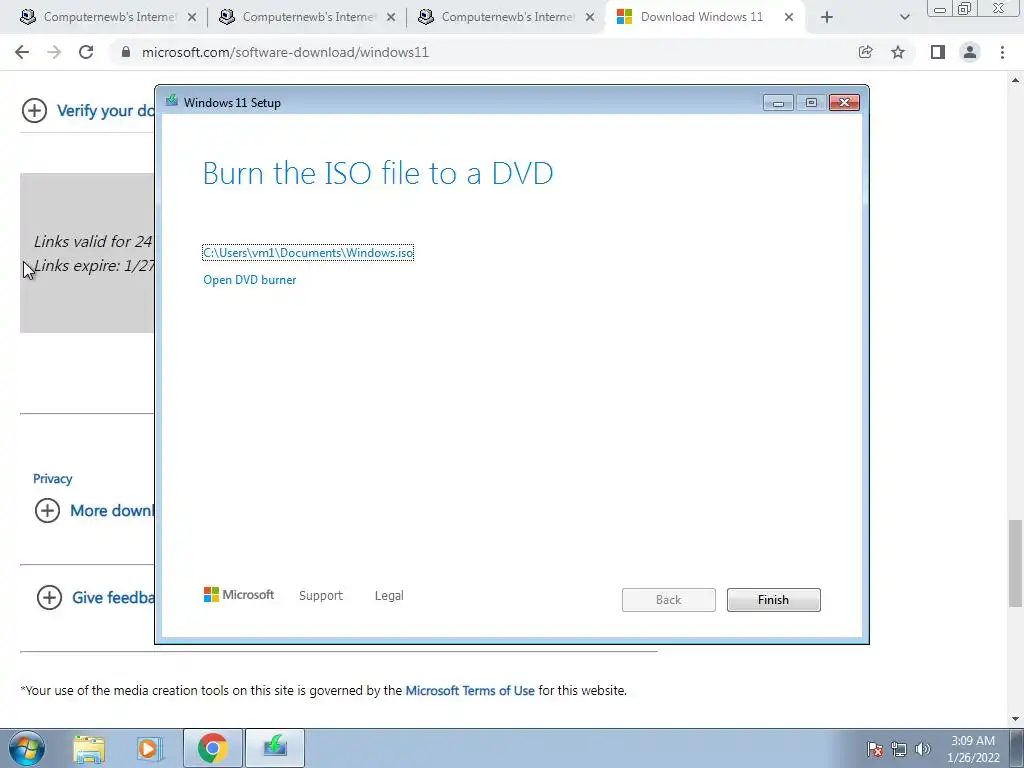Launch Windows Media Player from taskbar
Image resolution: width=1024 pixels, height=768 pixels.
(150, 748)
